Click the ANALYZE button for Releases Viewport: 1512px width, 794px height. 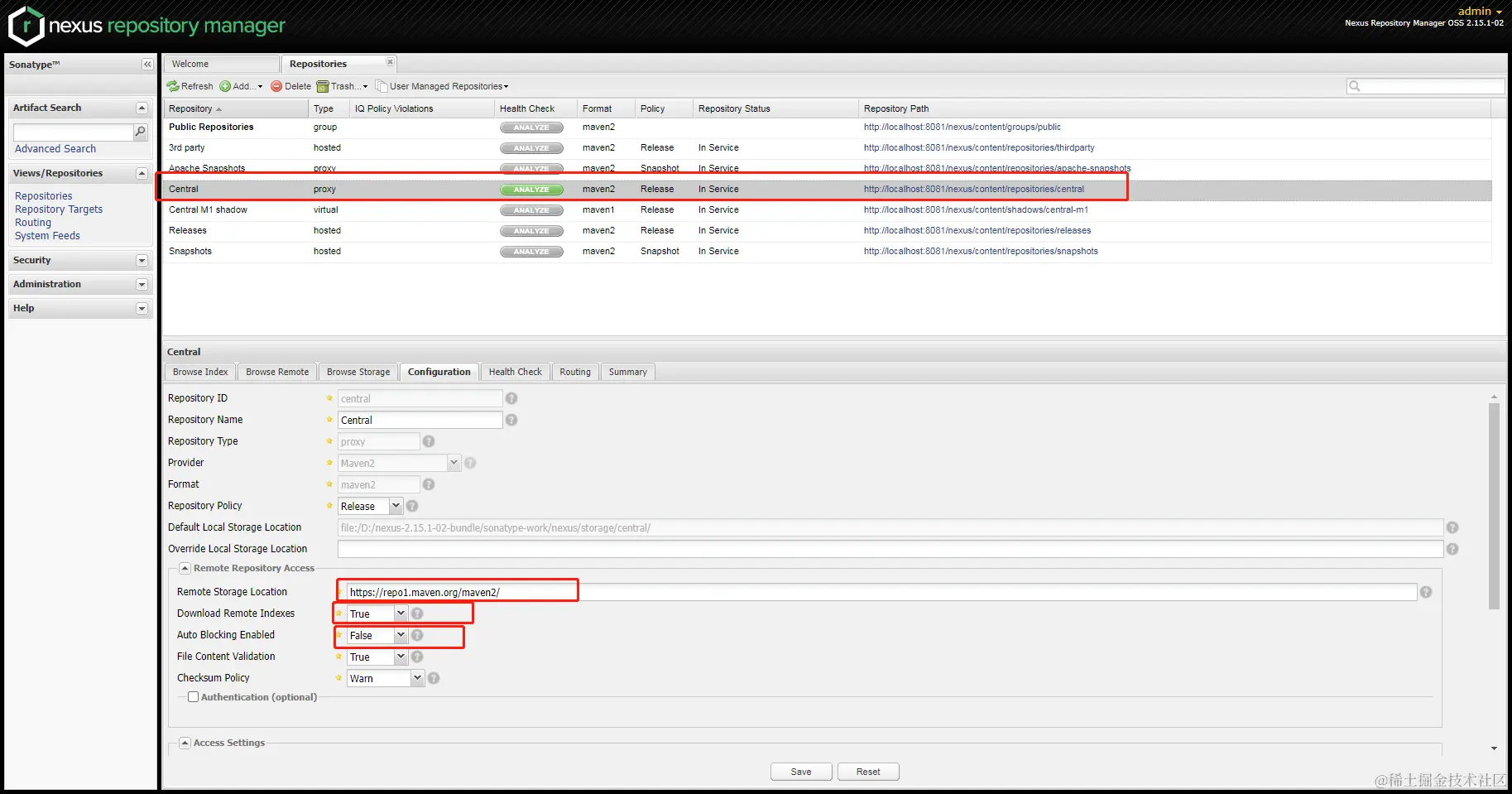[531, 231]
